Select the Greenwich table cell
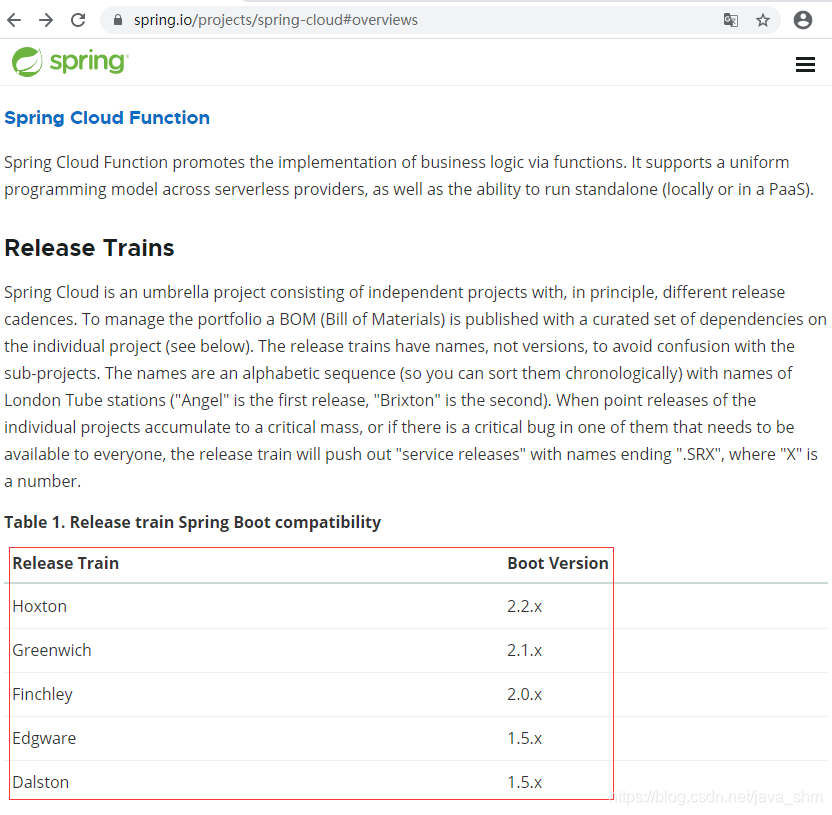 [x=52, y=650]
